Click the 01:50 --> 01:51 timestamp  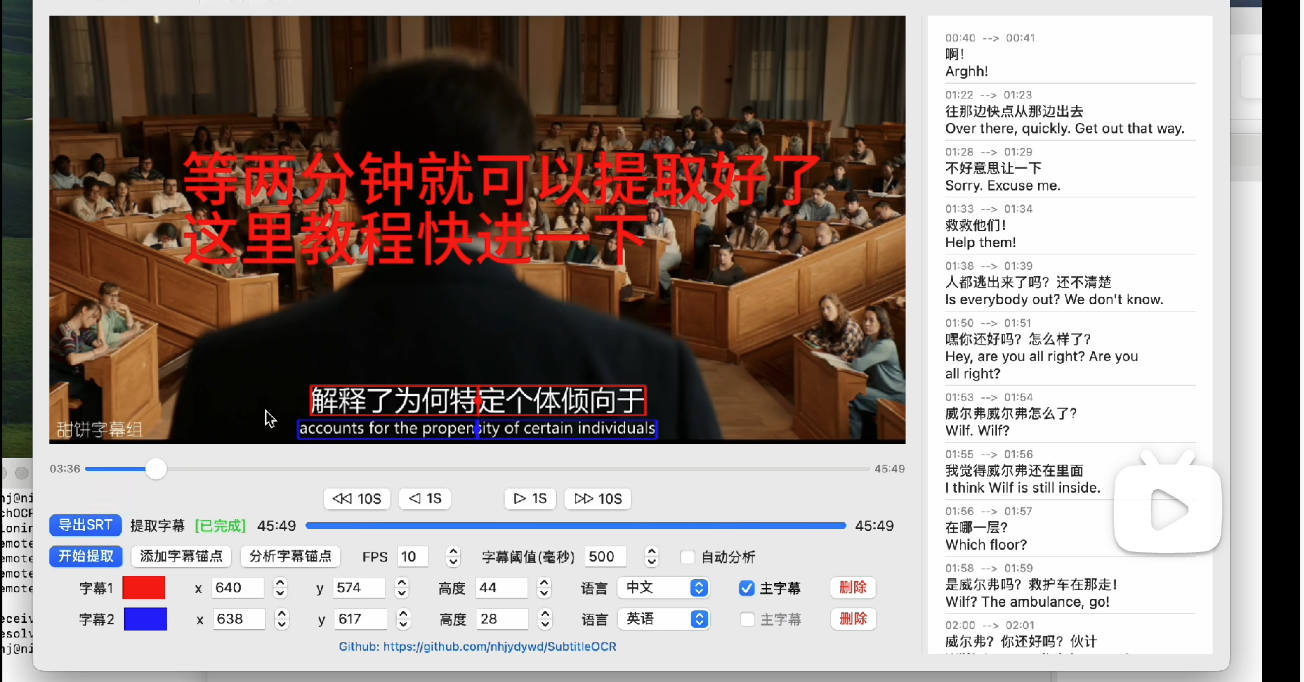coord(988,323)
